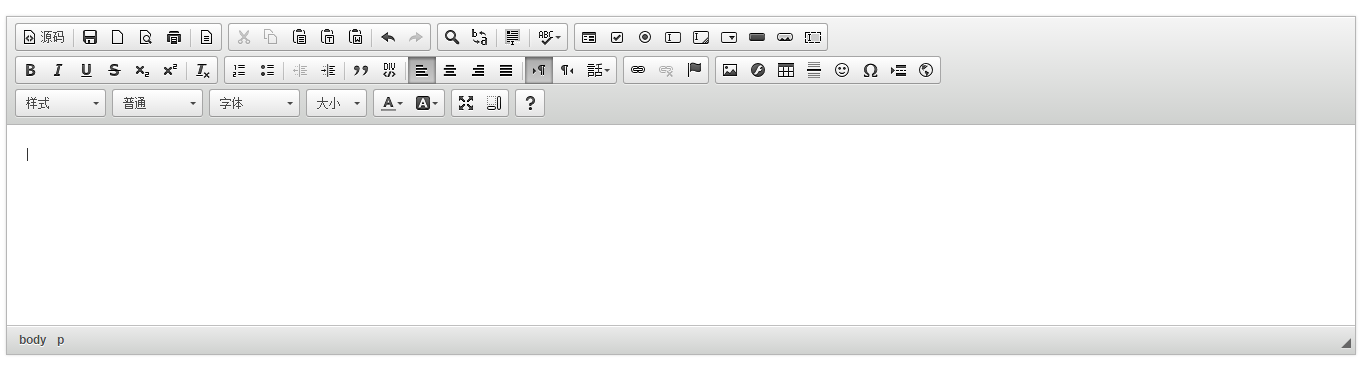Insert a bulleted list
Viewport: 1364px width, 372px height.
[267, 70]
